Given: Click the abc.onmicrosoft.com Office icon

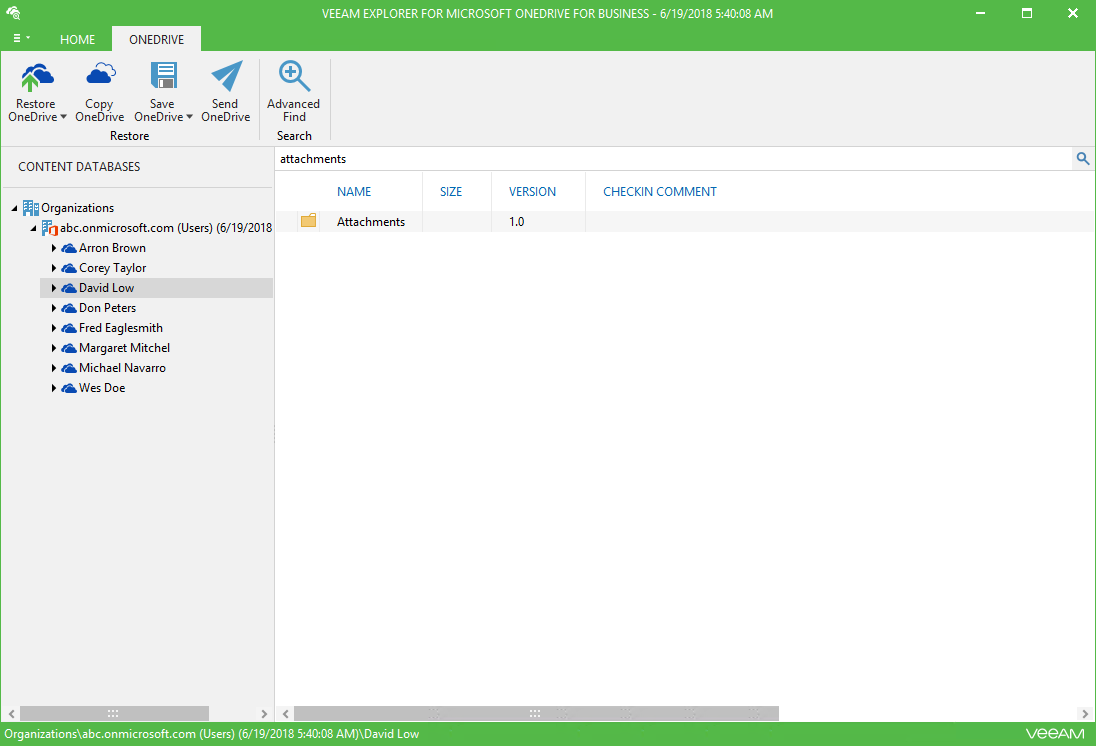Looking at the screenshot, I should 49,228.
